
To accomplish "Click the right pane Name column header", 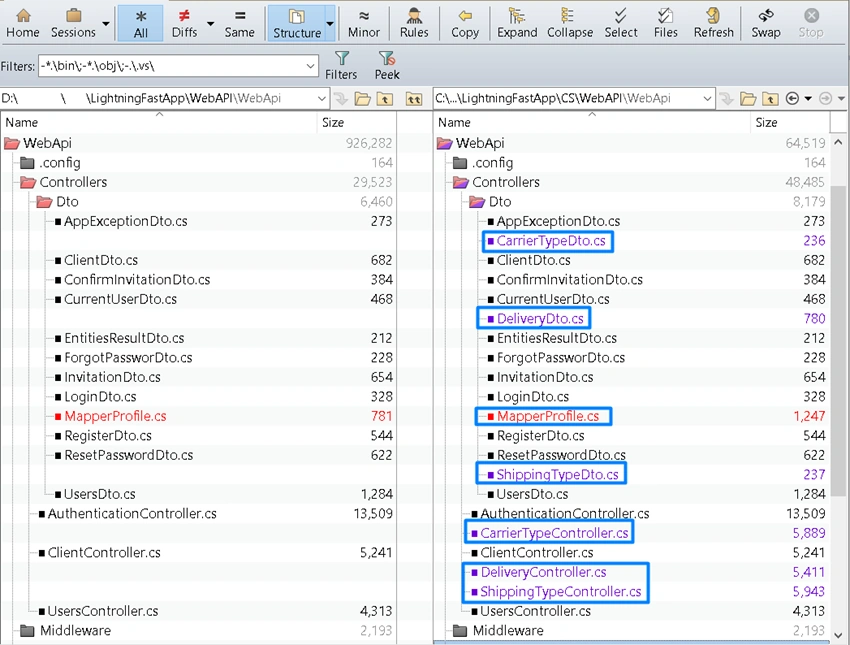I will (x=592, y=122).
